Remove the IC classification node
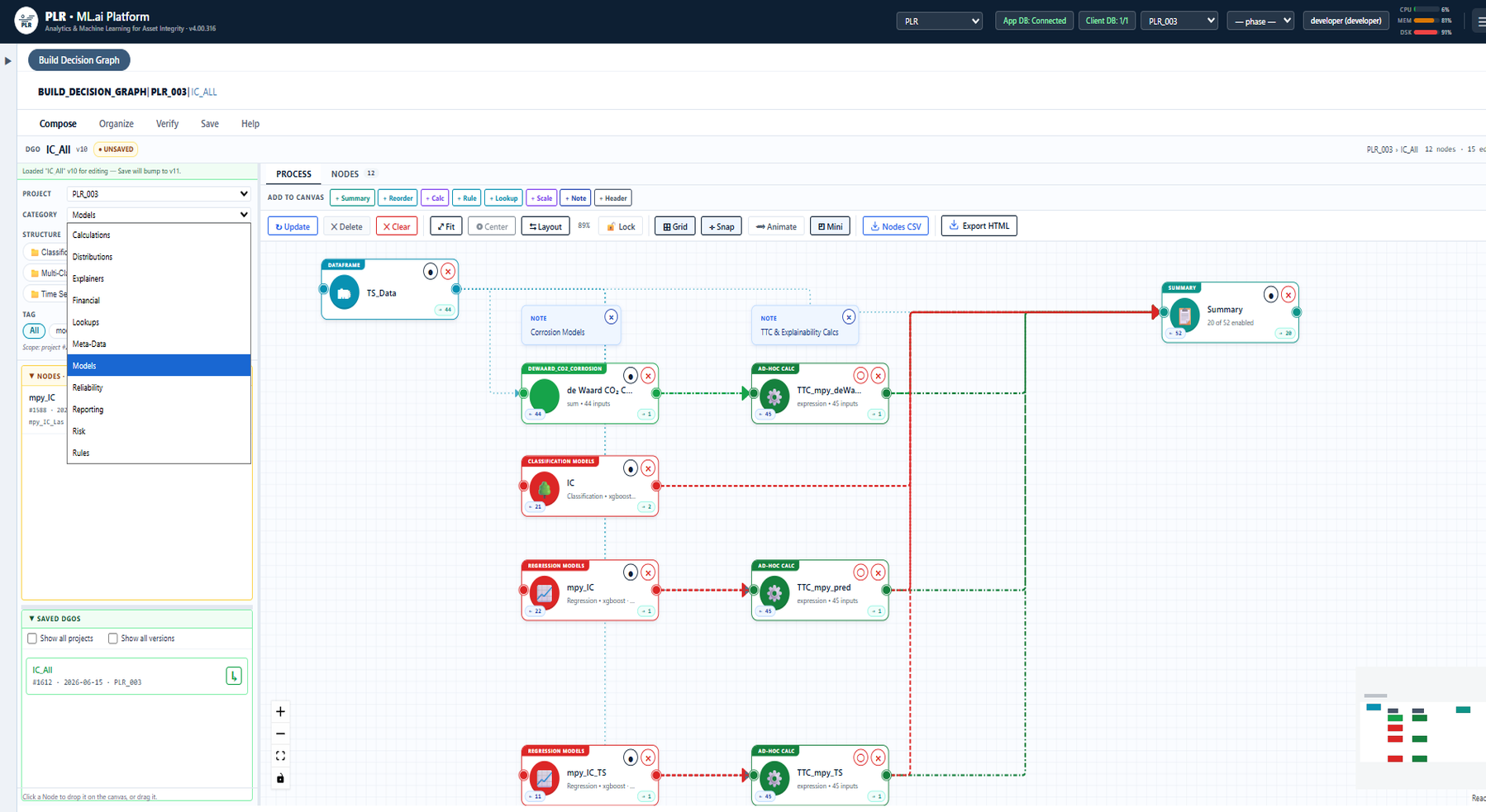The image size is (1486, 812). click(x=648, y=468)
